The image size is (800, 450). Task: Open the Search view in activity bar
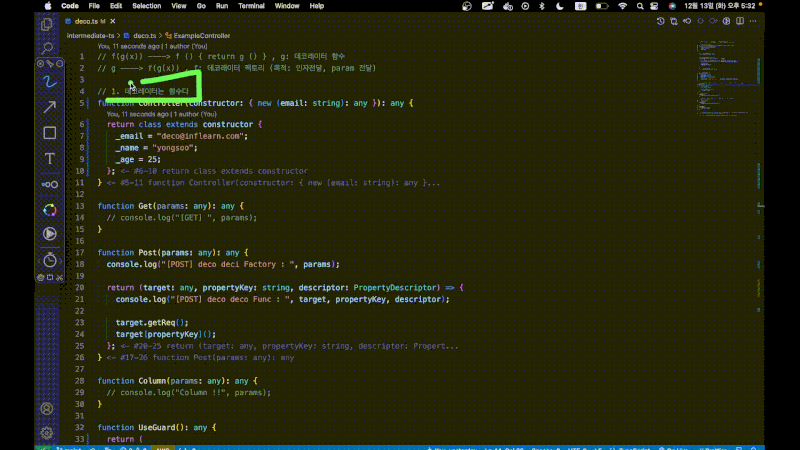pos(47,47)
